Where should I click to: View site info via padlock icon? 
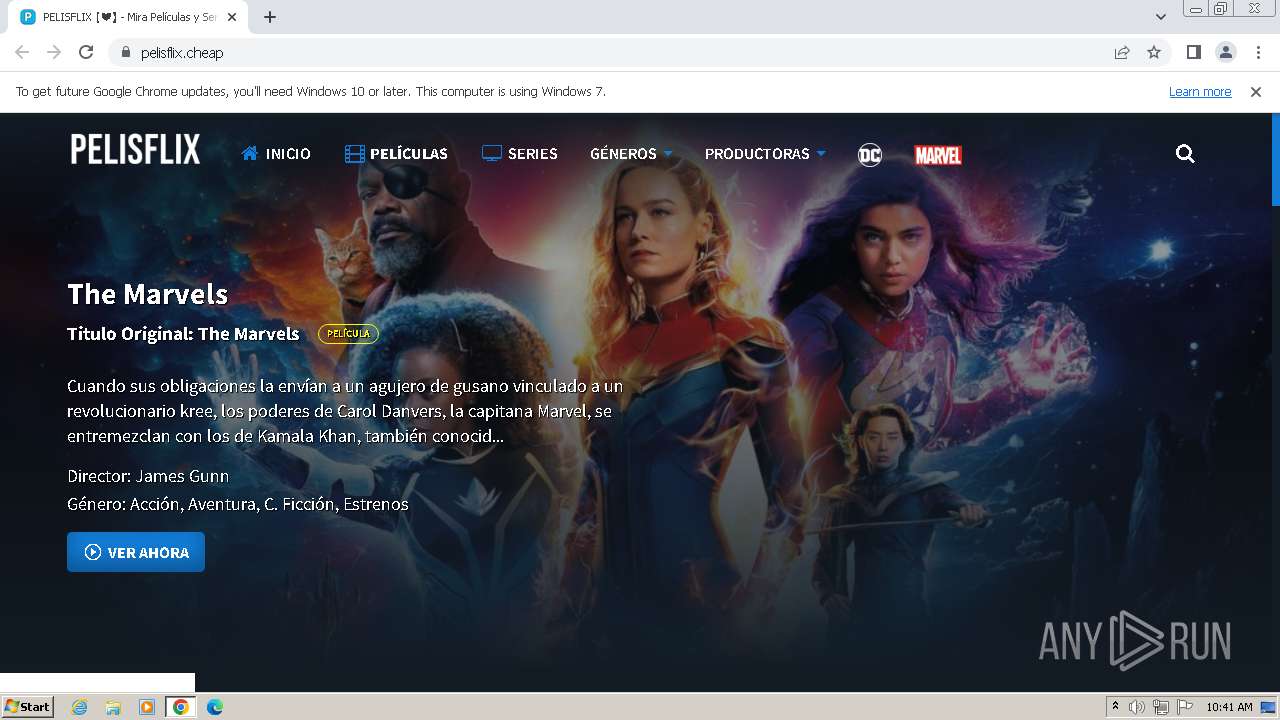[x=125, y=52]
